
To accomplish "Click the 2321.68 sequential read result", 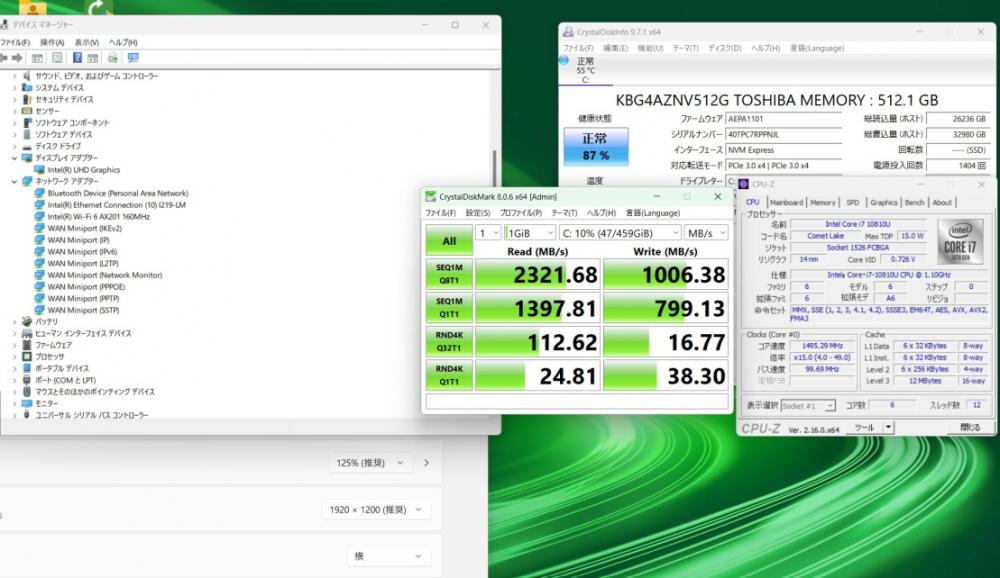I will (x=538, y=274).
